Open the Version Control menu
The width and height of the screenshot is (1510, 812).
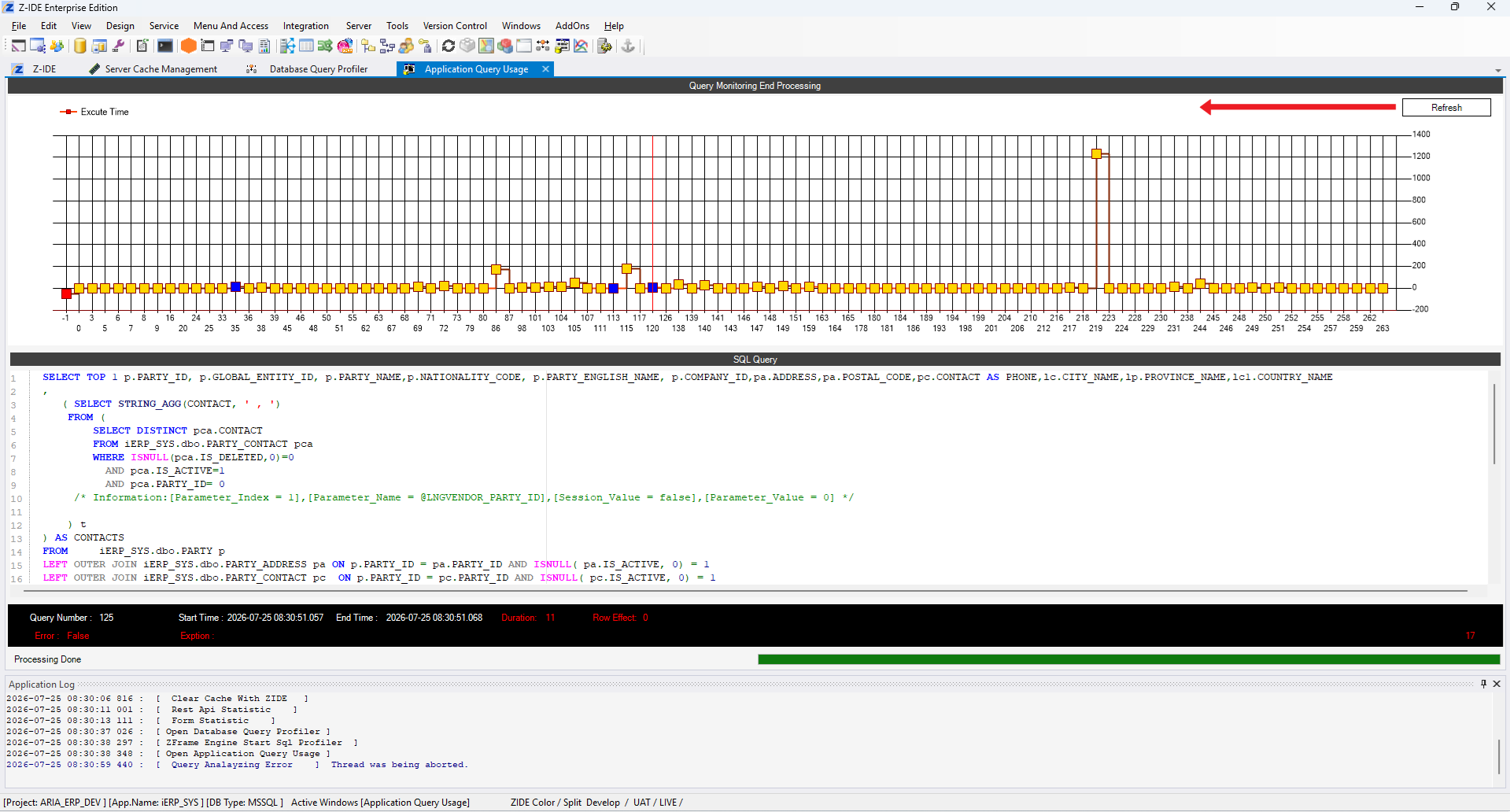click(455, 26)
